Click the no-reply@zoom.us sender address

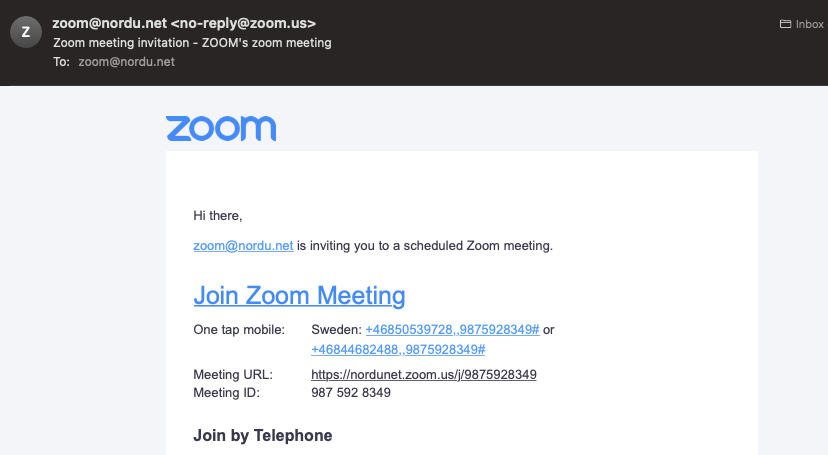pyautogui.click(x=243, y=23)
